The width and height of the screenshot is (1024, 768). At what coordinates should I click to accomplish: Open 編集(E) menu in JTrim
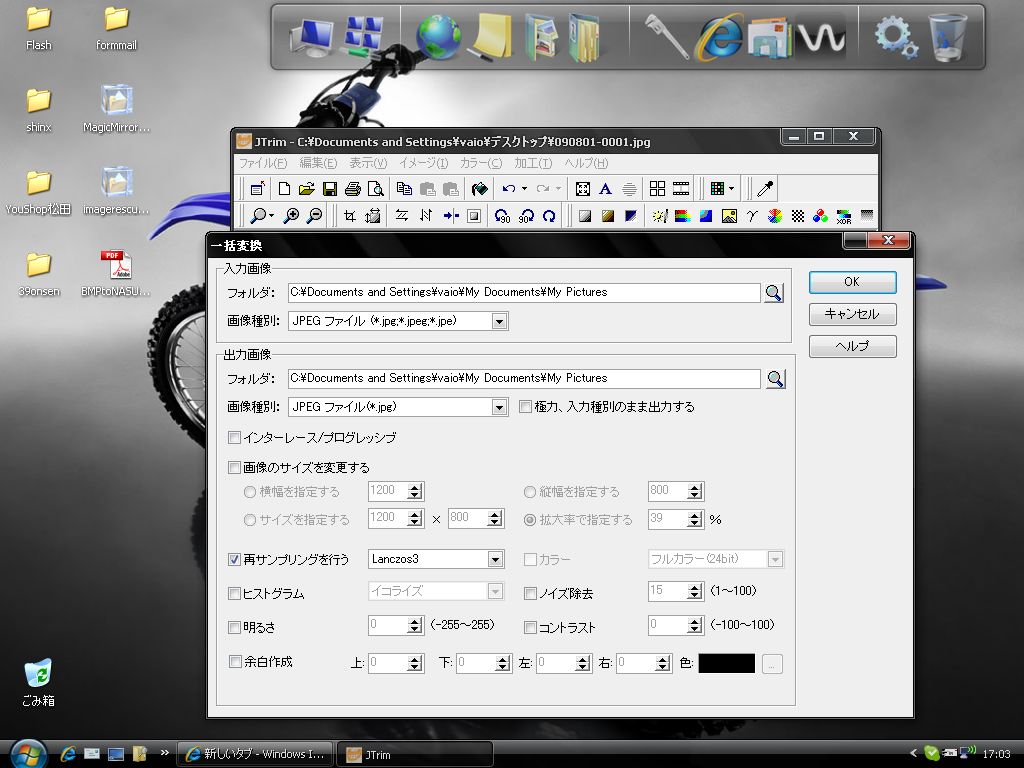click(318, 163)
